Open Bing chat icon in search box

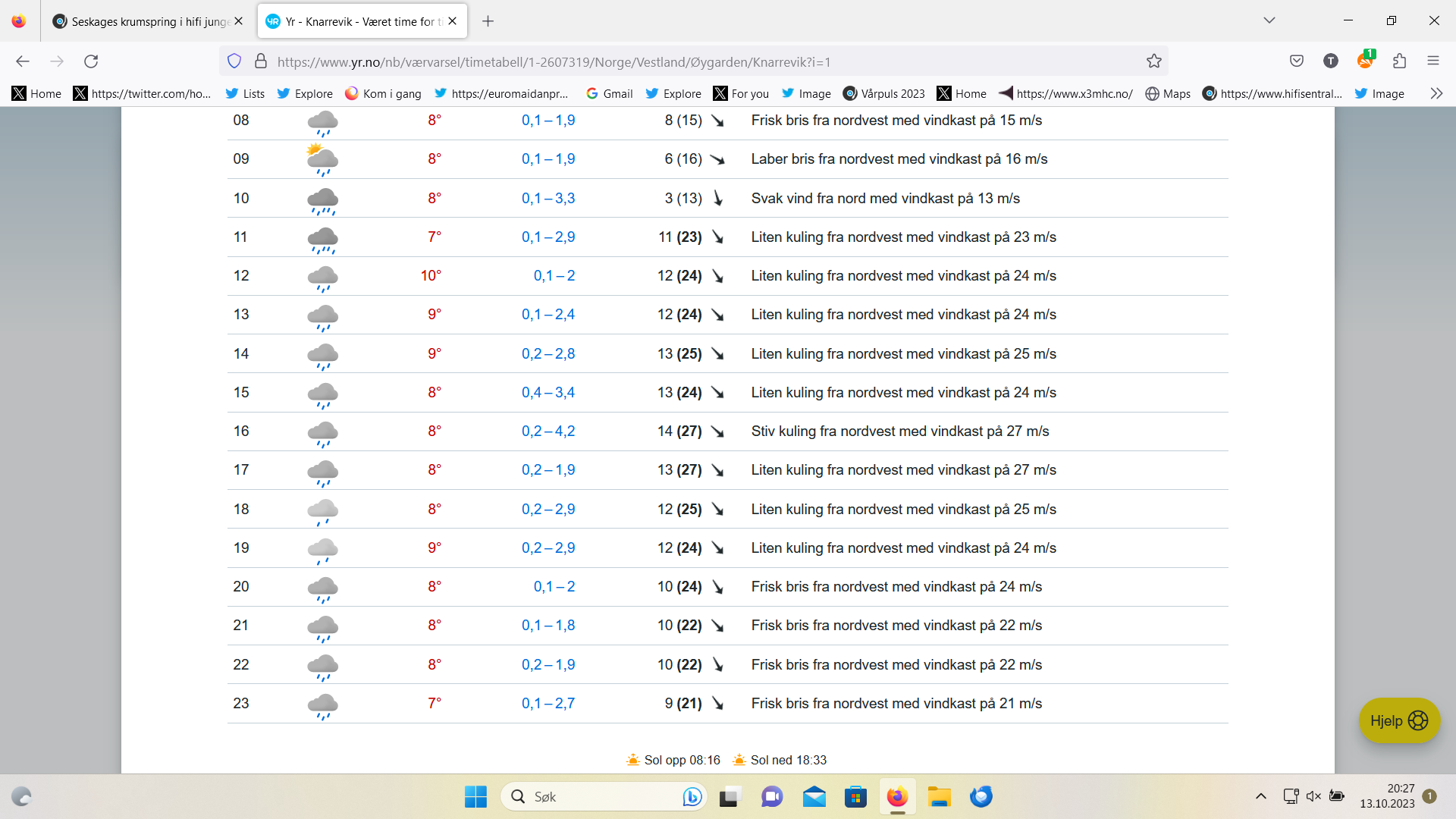tap(692, 796)
